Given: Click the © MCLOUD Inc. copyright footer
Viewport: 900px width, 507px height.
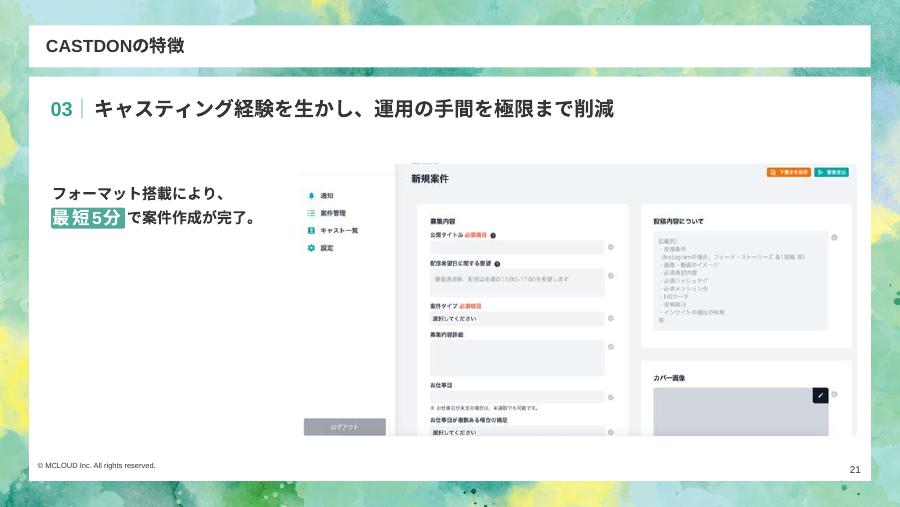Looking at the screenshot, I should [x=96, y=466].
